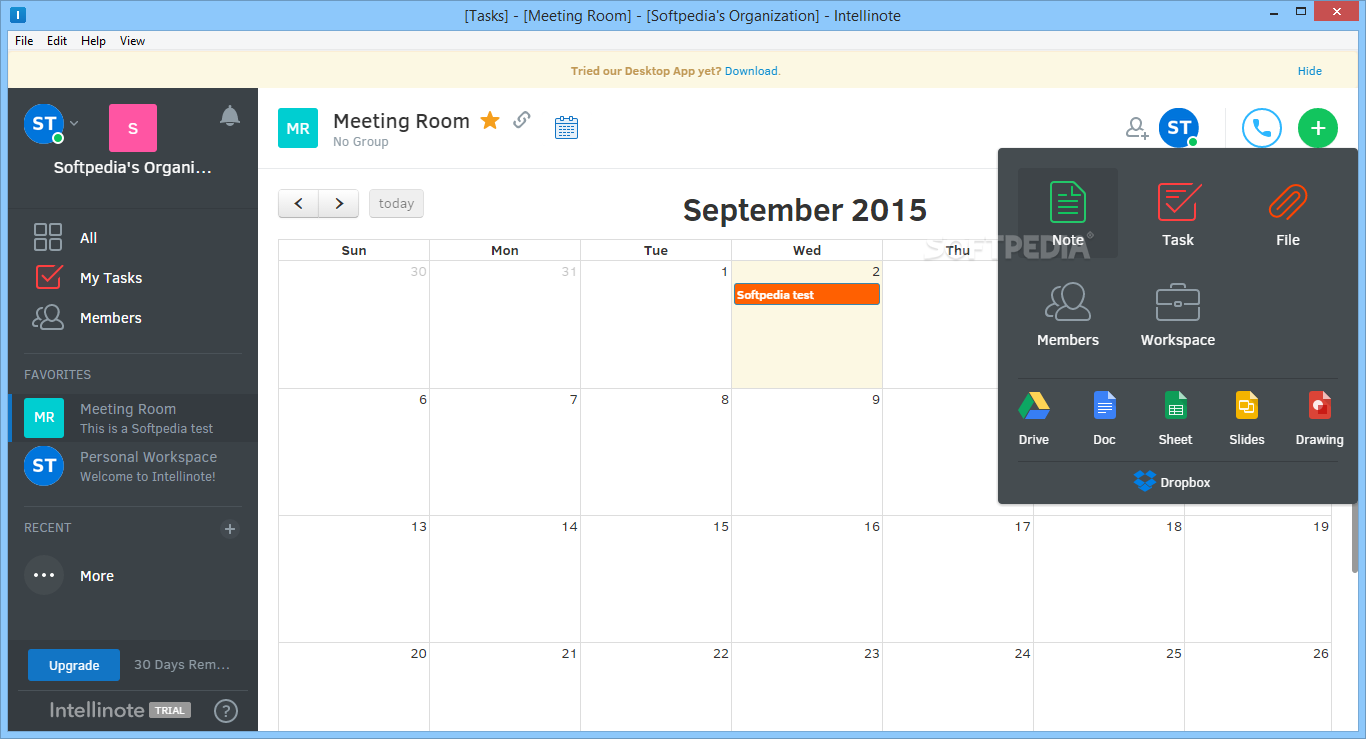This screenshot has height=739, width=1366.
Task: Select Personal Workspace in Favorites
Action: point(133,466)
